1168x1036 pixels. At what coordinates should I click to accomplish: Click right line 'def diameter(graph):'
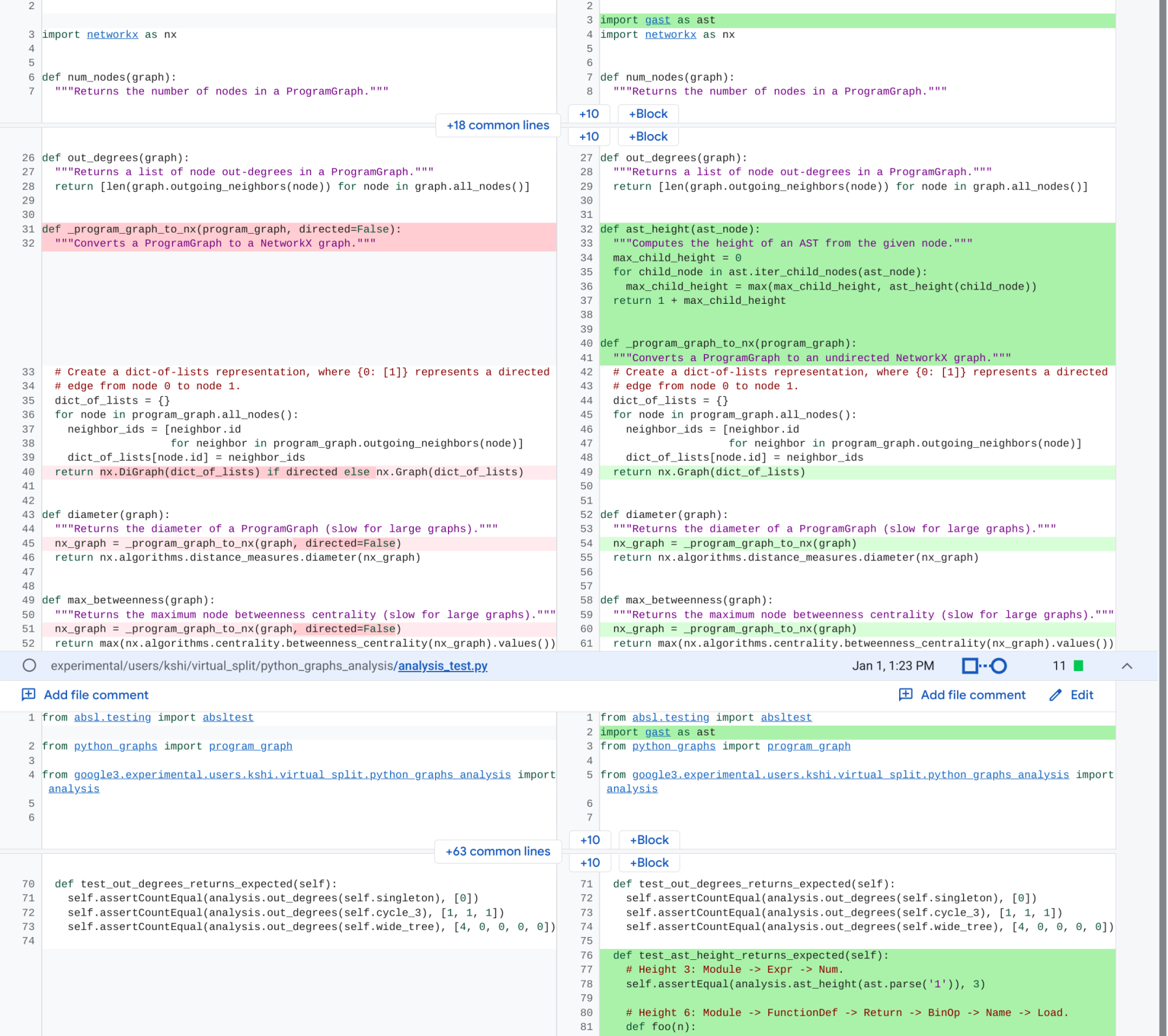664,515
